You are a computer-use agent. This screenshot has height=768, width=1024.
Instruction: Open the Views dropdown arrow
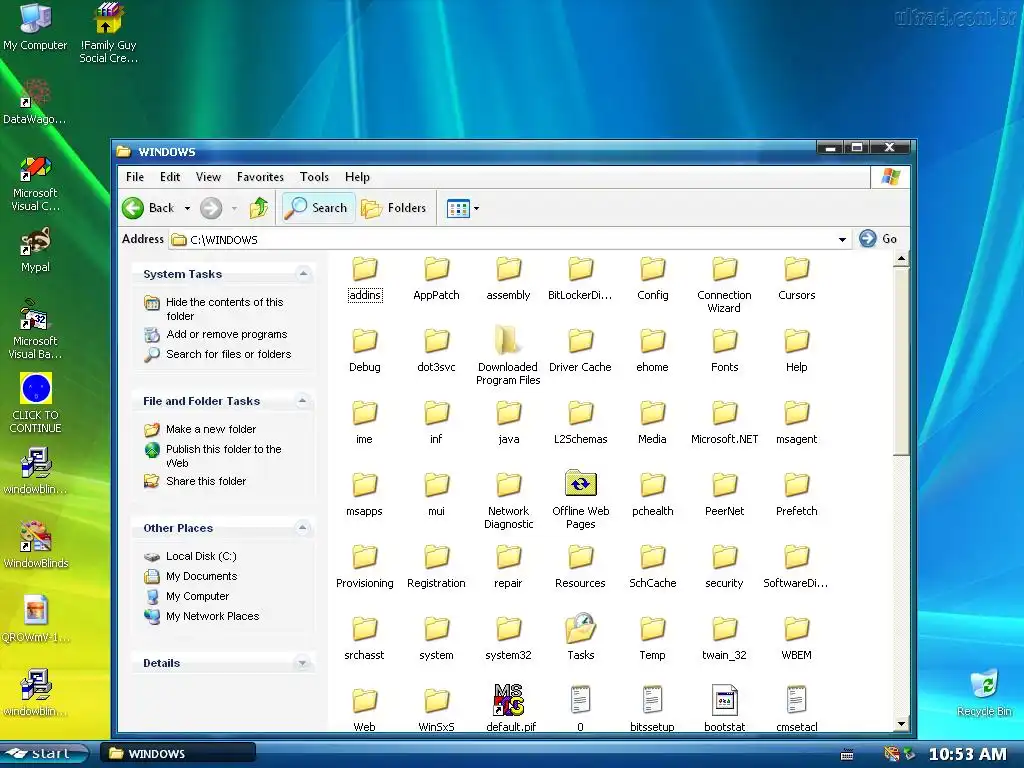click(x=476, y=208)
